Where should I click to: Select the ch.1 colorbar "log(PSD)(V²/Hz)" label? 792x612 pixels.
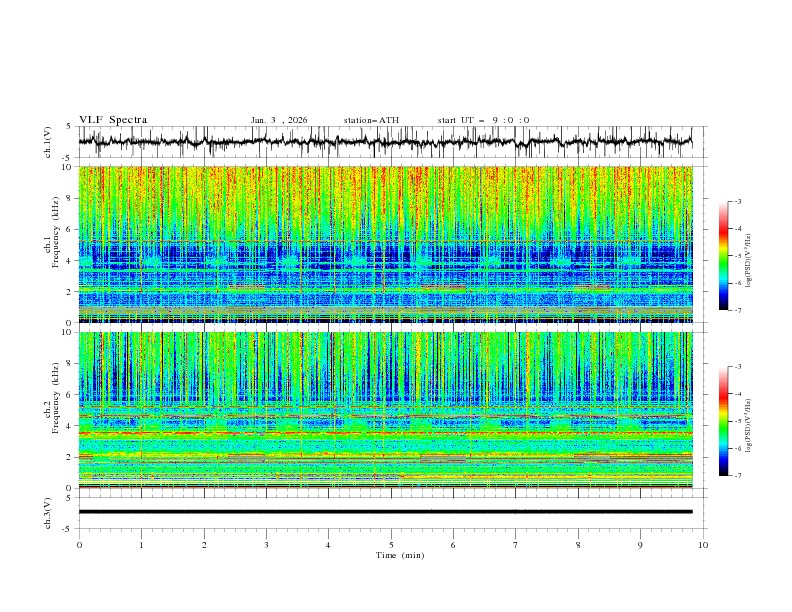click(748, 261)
